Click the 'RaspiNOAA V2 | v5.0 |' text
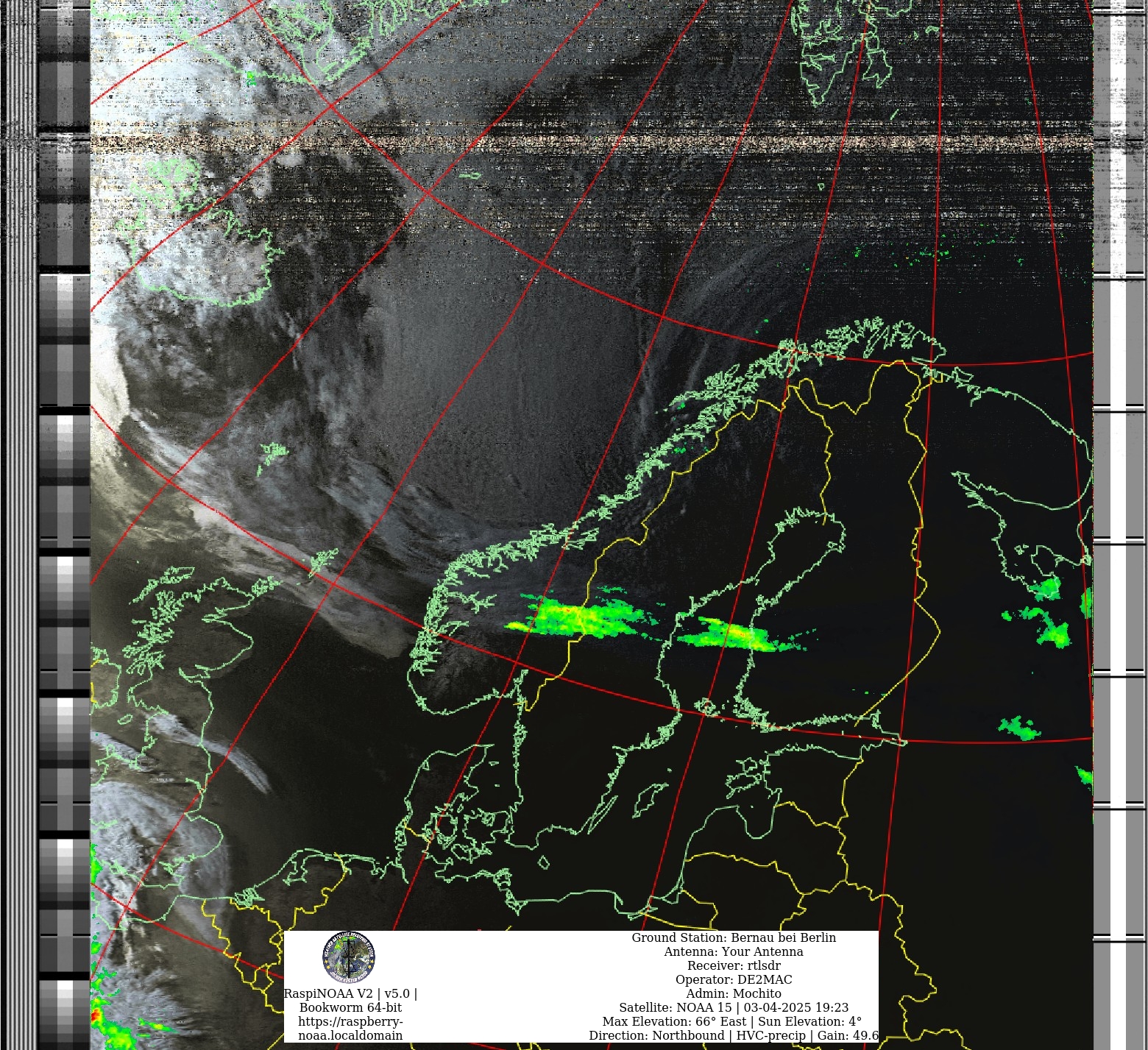Screen dimensions: 1148x1050 pos(350,993)
